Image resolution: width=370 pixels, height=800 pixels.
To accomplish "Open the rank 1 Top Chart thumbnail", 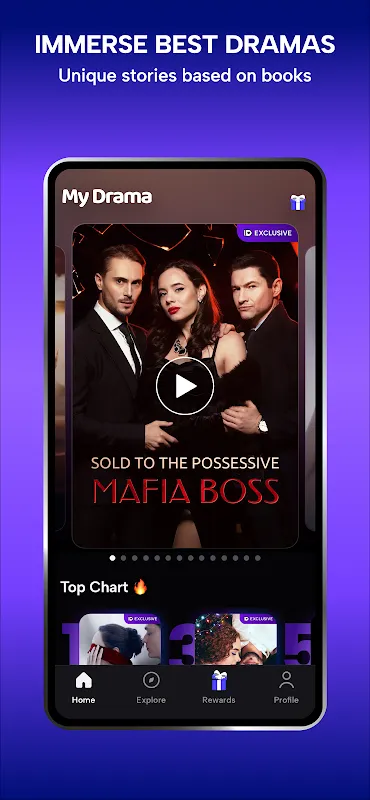I will click(120, 639).
